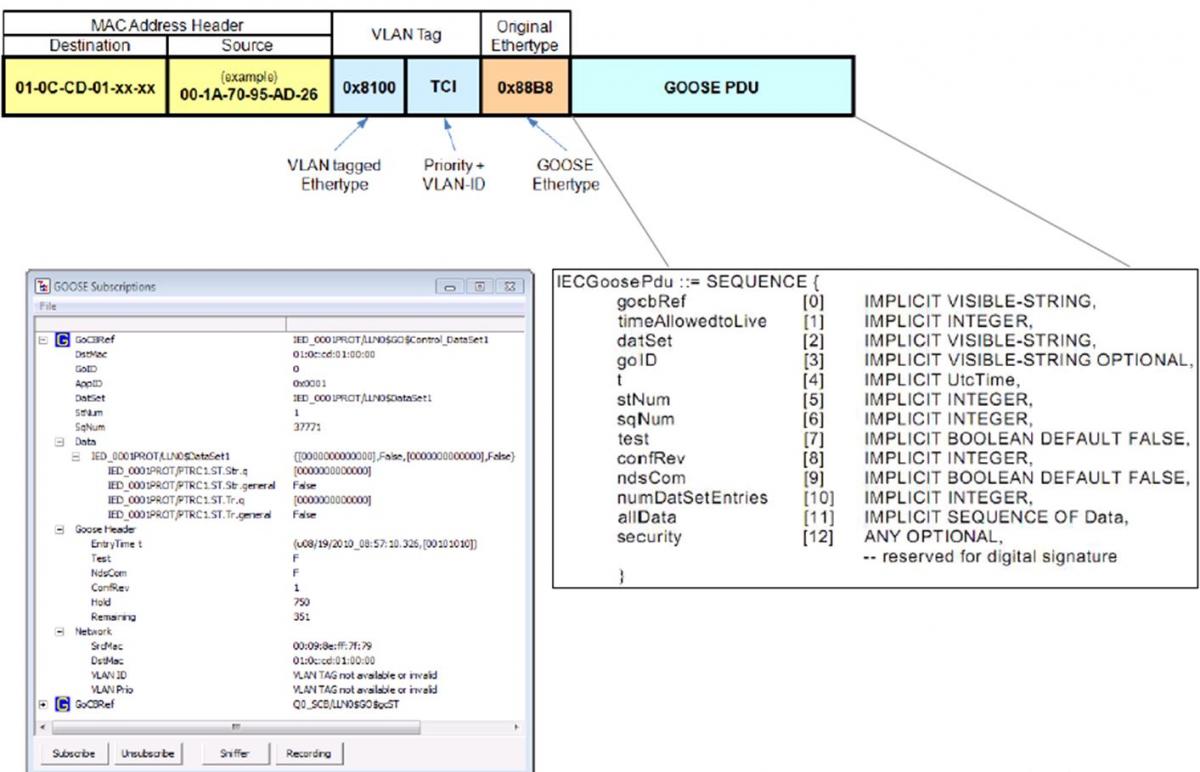Click the destination MAC box 01-0C-CD-01-xx-xx
Image resolution: width=1200 pixels, height=772 pixels.
[85, 87]
